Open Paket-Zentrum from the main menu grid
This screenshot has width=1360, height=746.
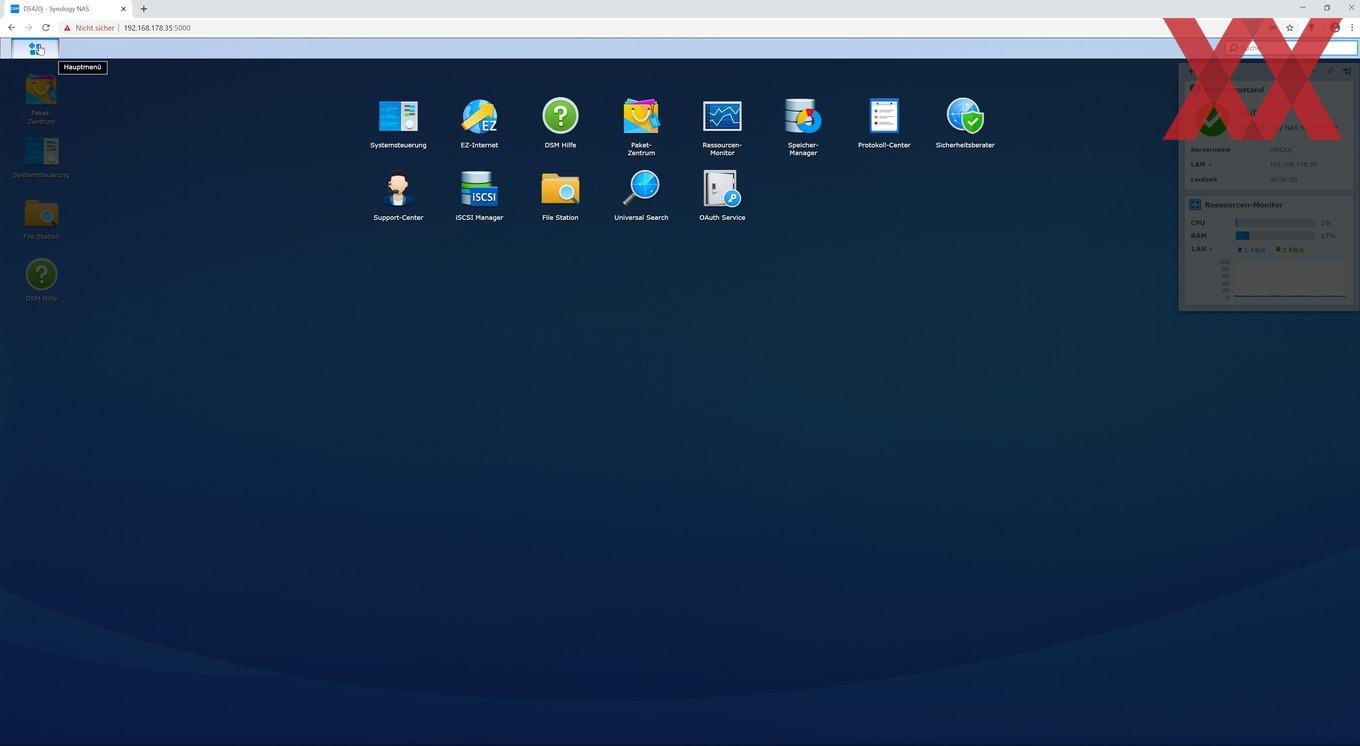tap(641, 127)
